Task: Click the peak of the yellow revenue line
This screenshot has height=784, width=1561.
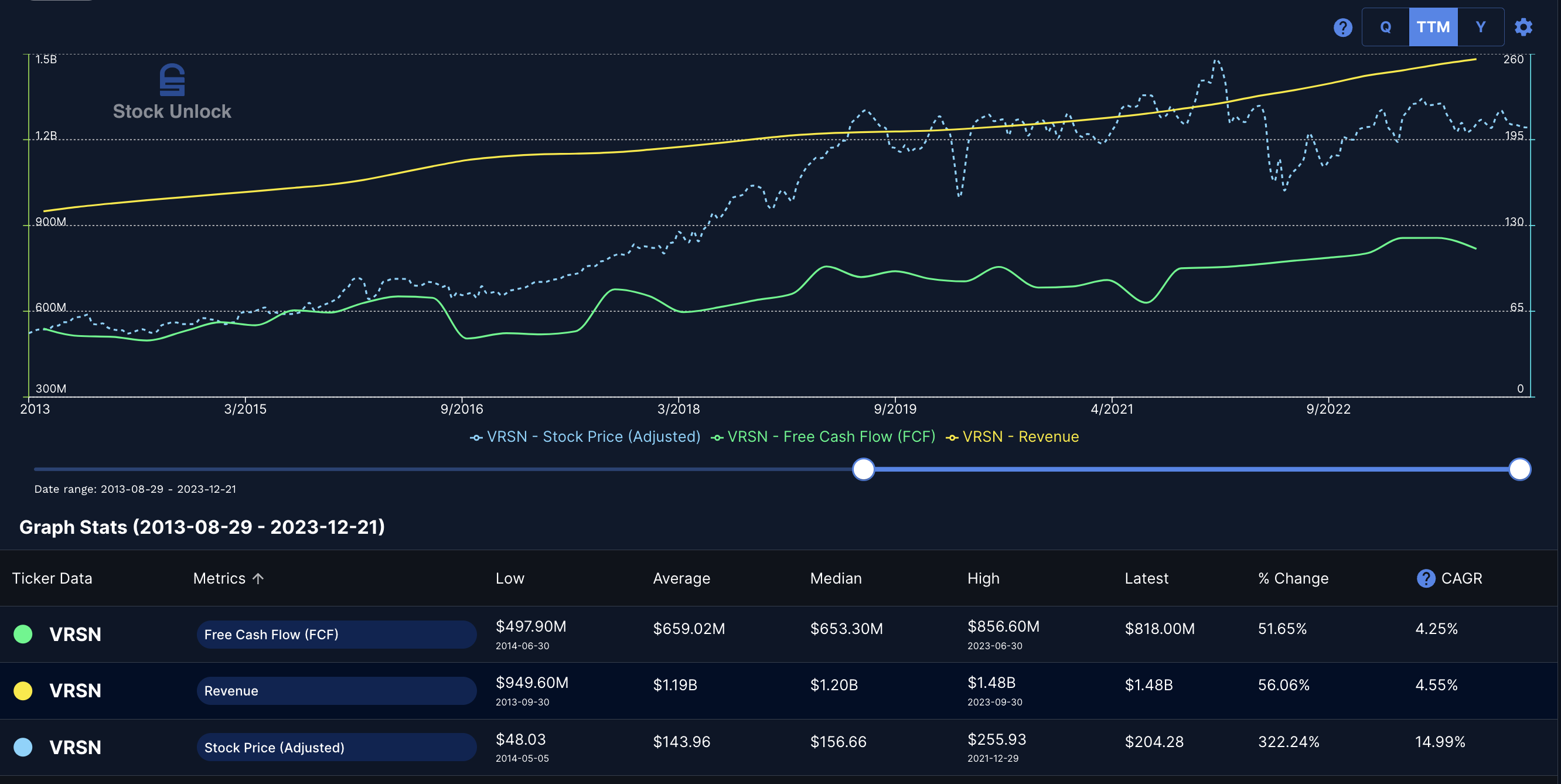Action: coord(1475,59)
